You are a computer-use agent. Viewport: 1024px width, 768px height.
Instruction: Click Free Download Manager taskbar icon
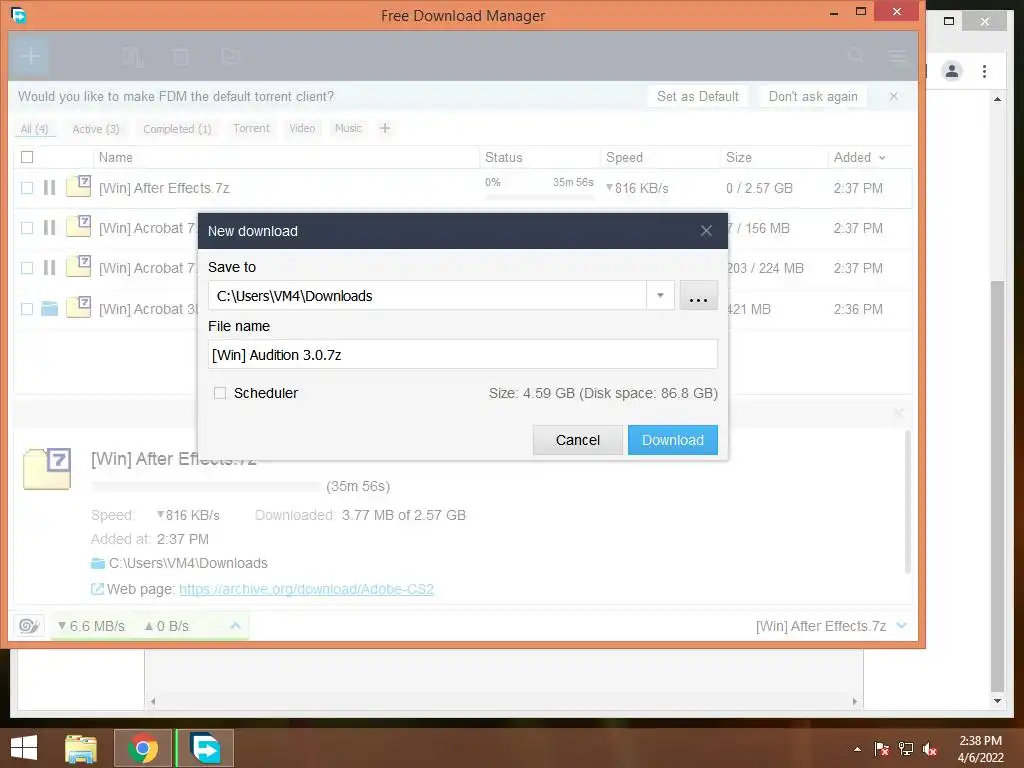pyautogui.click(x=205, y=748)
